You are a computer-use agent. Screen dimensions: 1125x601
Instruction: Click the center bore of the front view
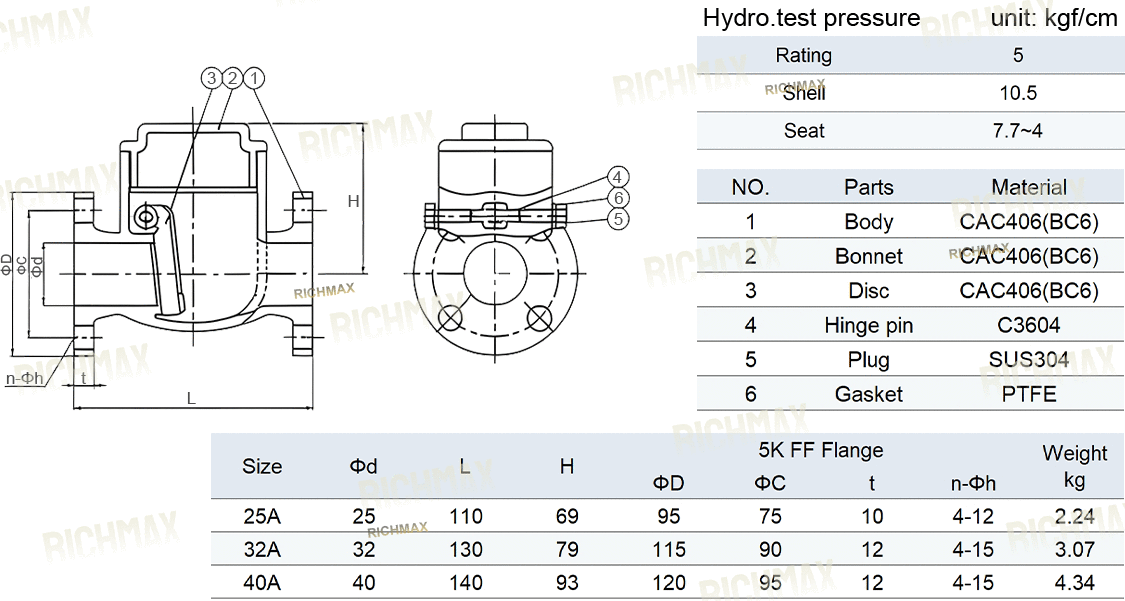pos(495,270)
